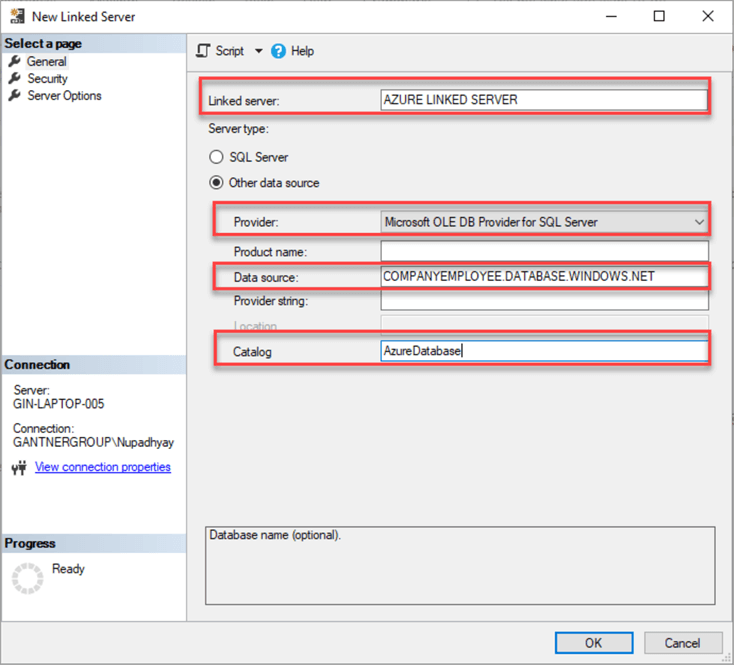Click the Catalog label

coord(252,352)
